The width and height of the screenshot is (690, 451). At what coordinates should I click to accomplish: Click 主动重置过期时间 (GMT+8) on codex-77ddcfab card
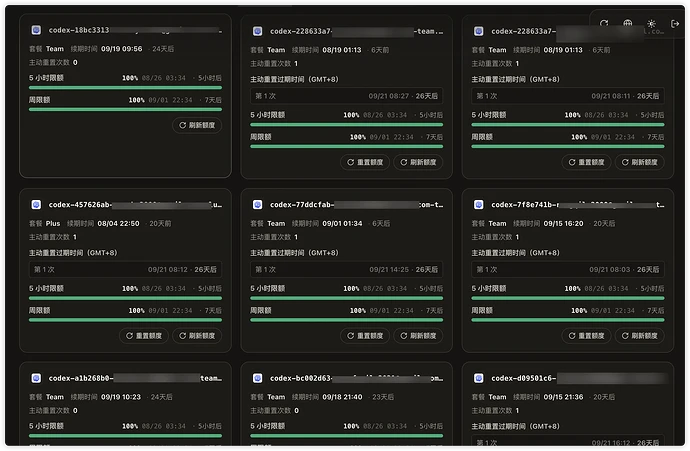point(294,253)
